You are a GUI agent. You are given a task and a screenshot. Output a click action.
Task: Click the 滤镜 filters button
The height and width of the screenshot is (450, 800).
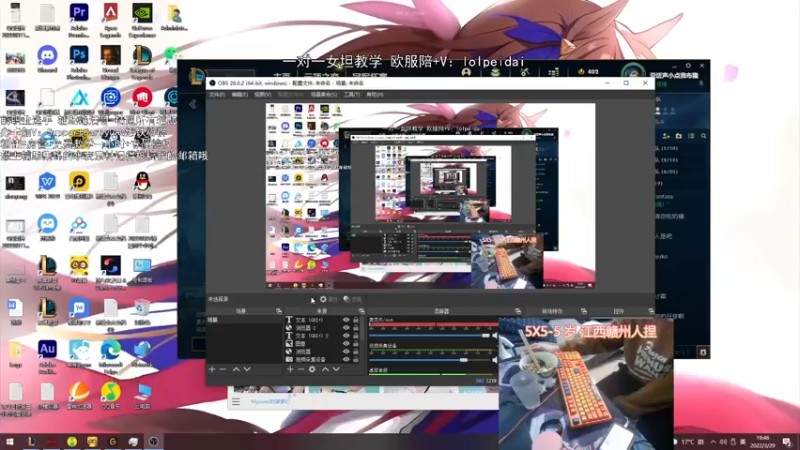pyautogui.click(x=352, y=299)
